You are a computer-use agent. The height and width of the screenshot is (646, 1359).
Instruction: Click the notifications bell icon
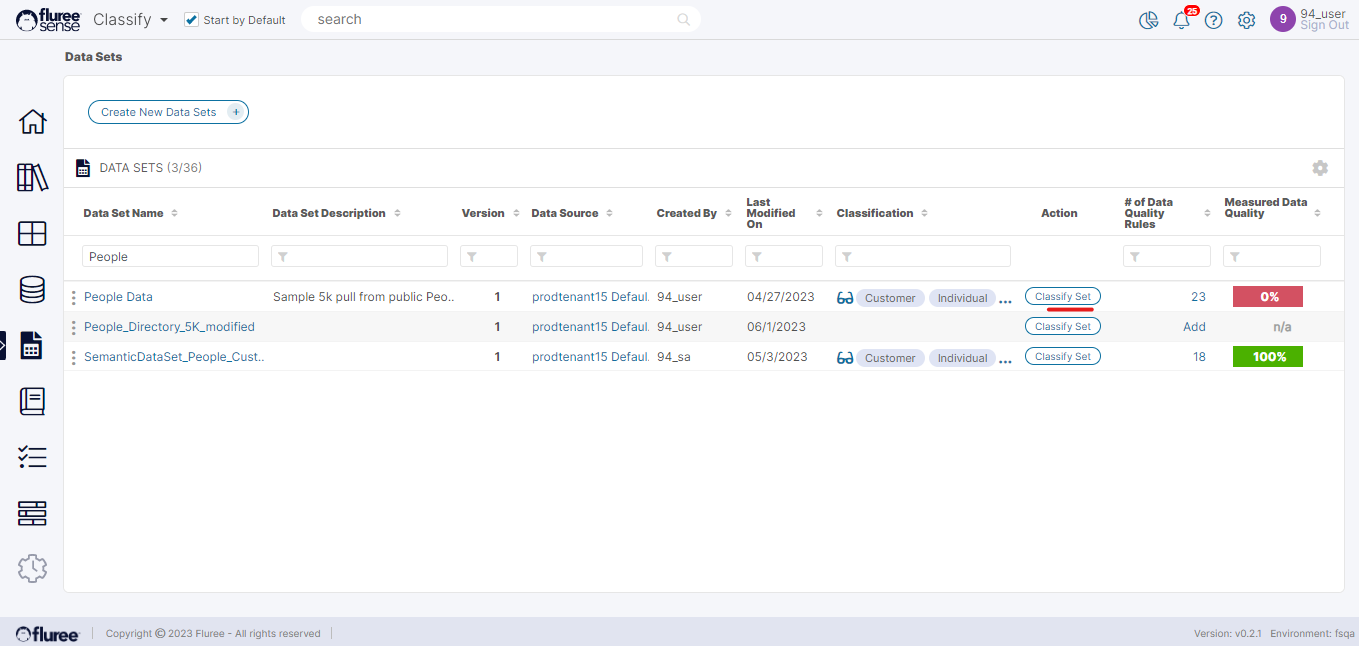coord(1181,20)
